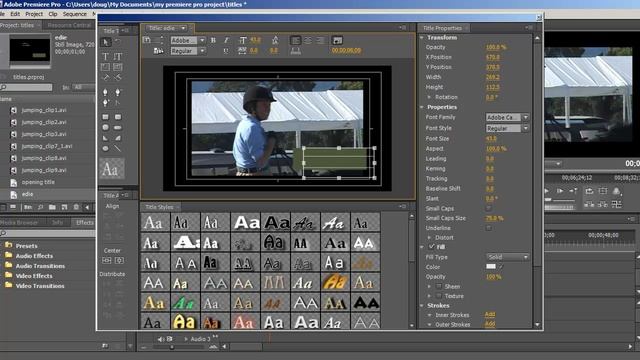Screen dimensions: 640x360
Task: Select the horizontal Type tool
Action: click(x=105, y=56)
